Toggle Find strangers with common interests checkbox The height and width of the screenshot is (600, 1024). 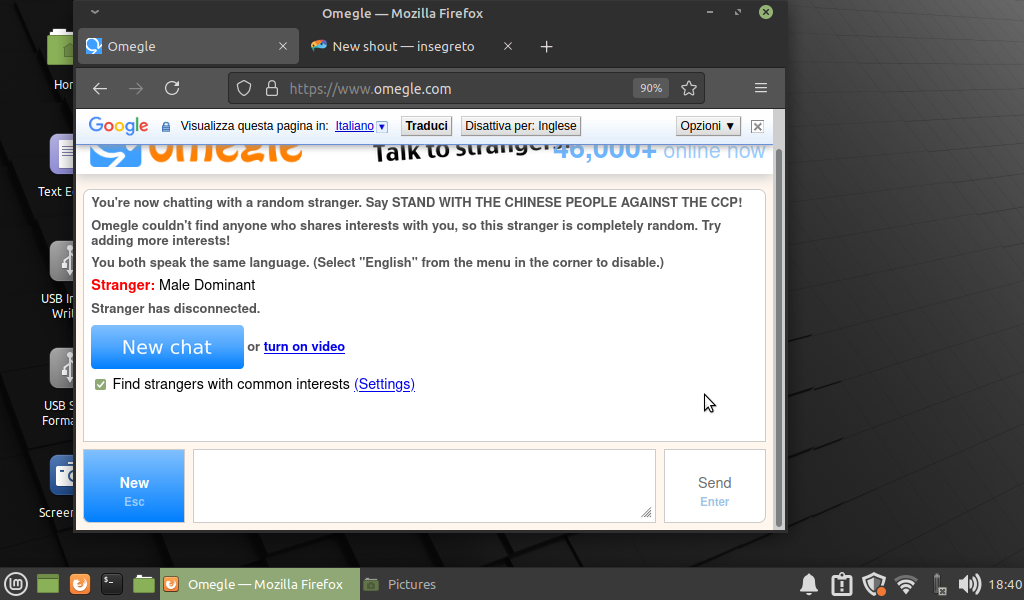tap(100, 385)
